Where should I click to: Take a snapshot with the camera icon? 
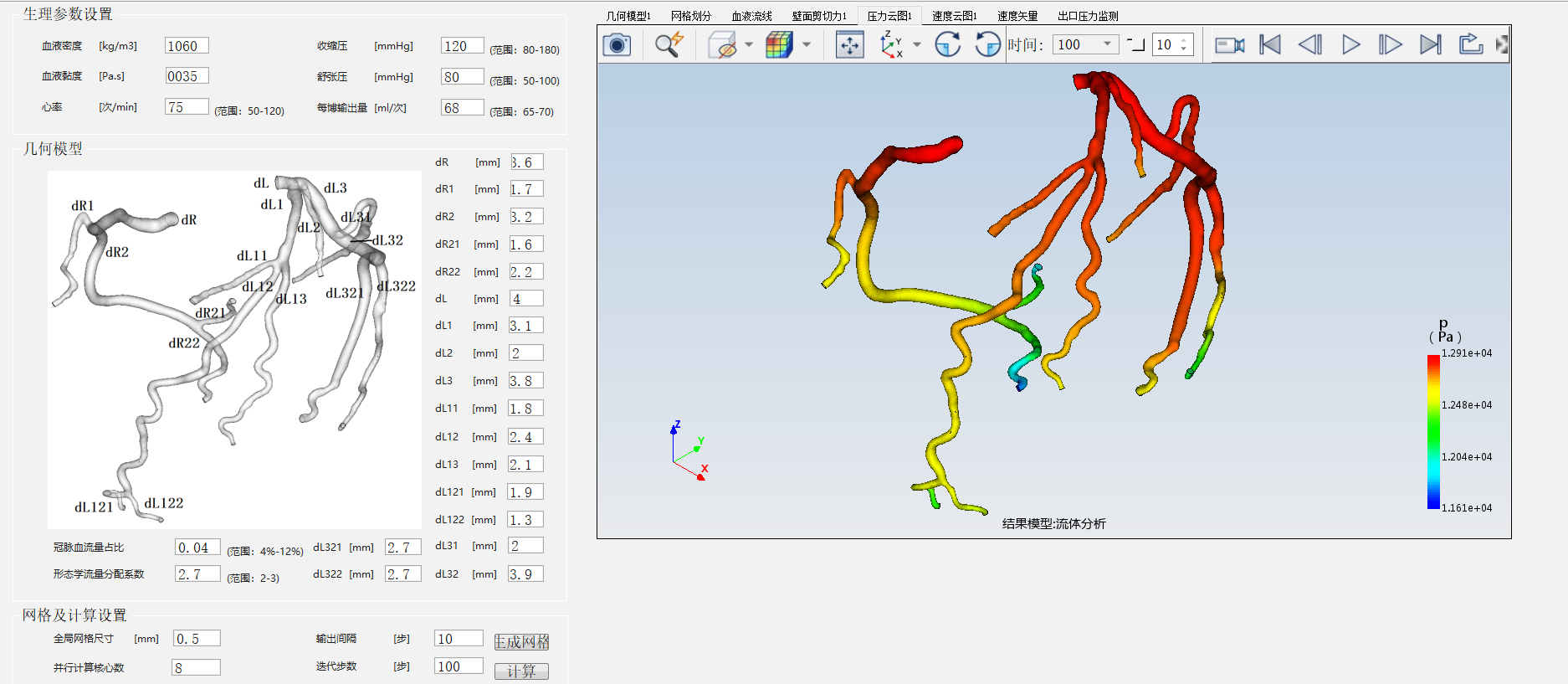pyautogui.click(x=617, y=44)
